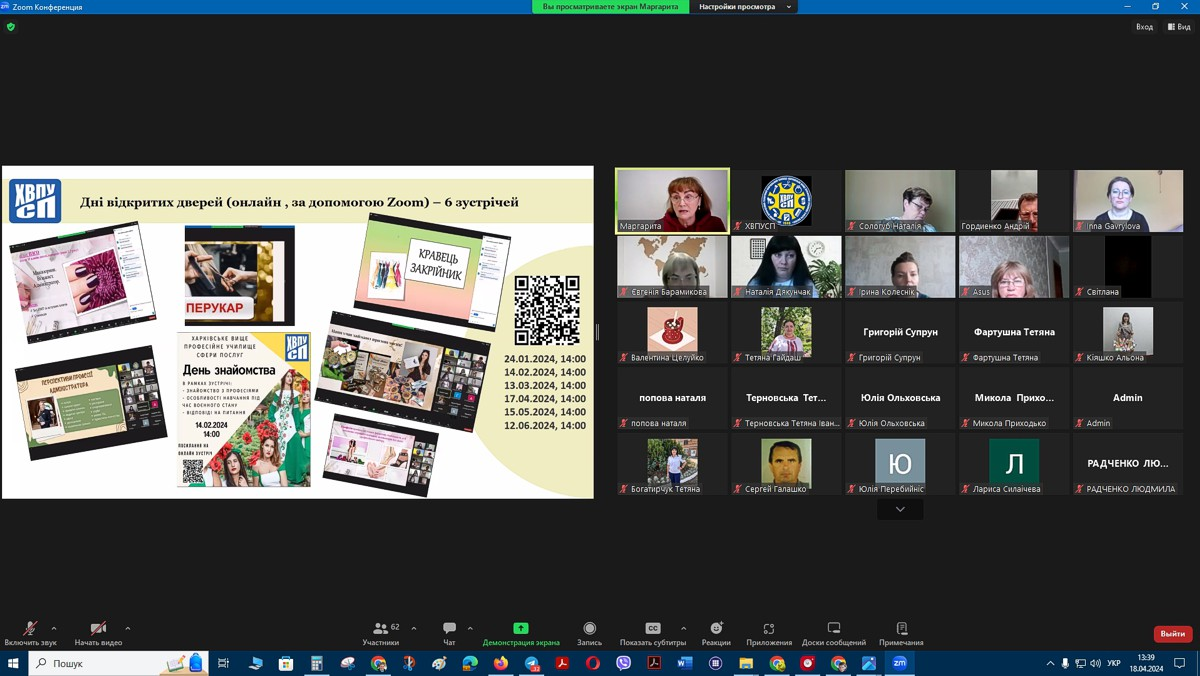Expand the arrow next to Участники
The width and height of the screenshot is (1200, 676).
[414, 629]
